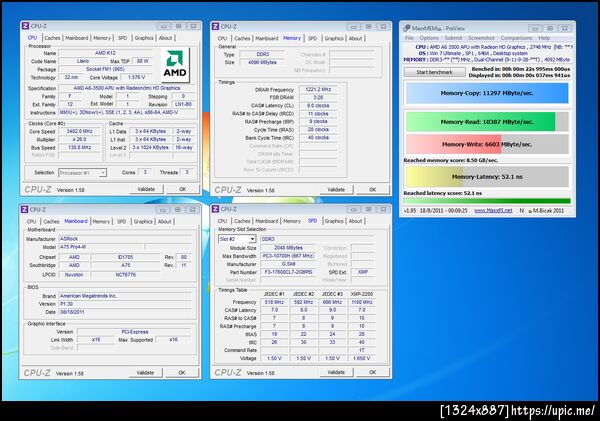Image resolution: width=600 pixels, height=421 pixels.
Task: Open Graphics tab in the CPU-Z window showing the CPU tab
Action: 144,38
